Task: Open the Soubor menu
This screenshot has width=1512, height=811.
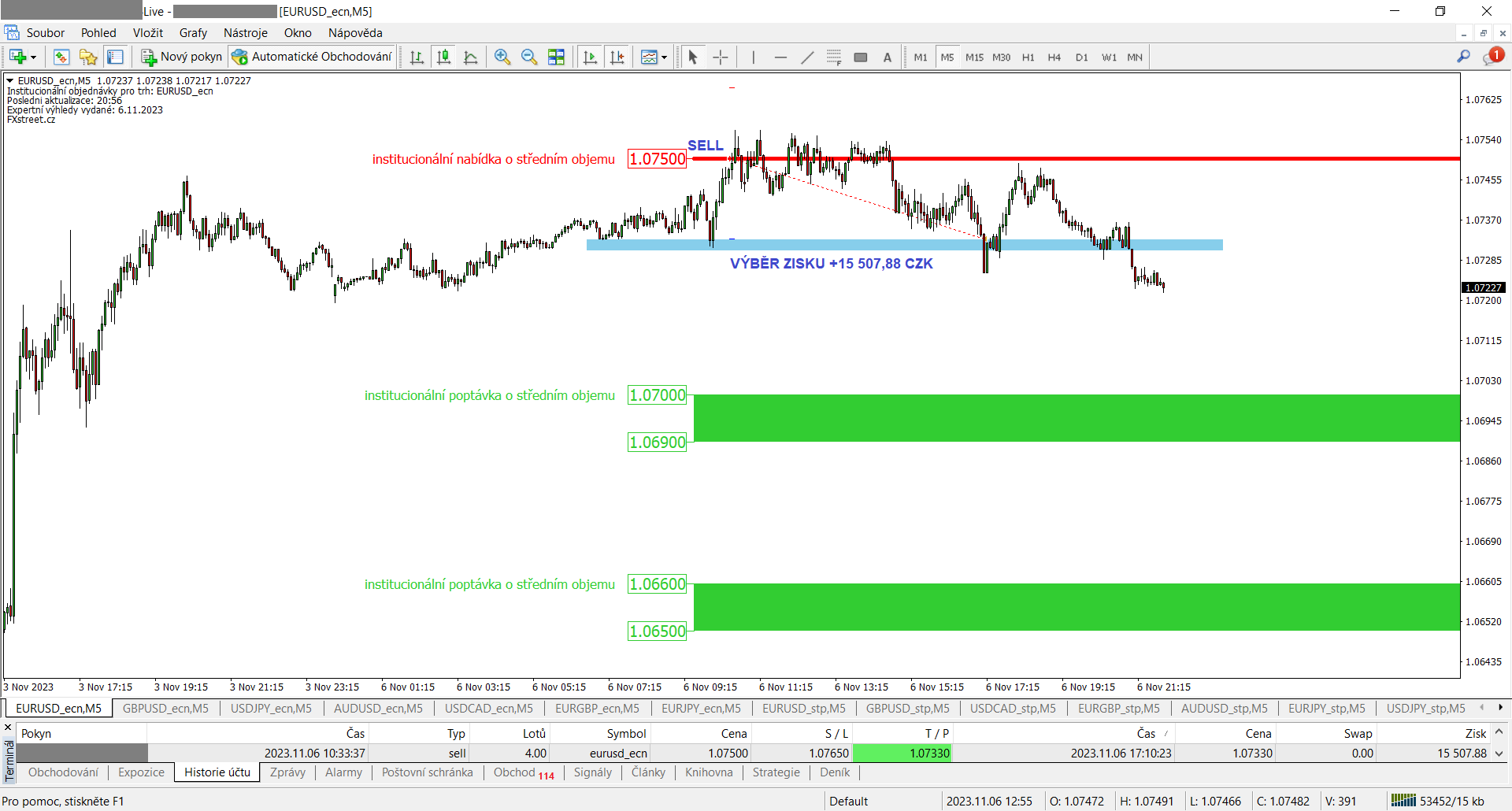Action: (x=46, y=33)
